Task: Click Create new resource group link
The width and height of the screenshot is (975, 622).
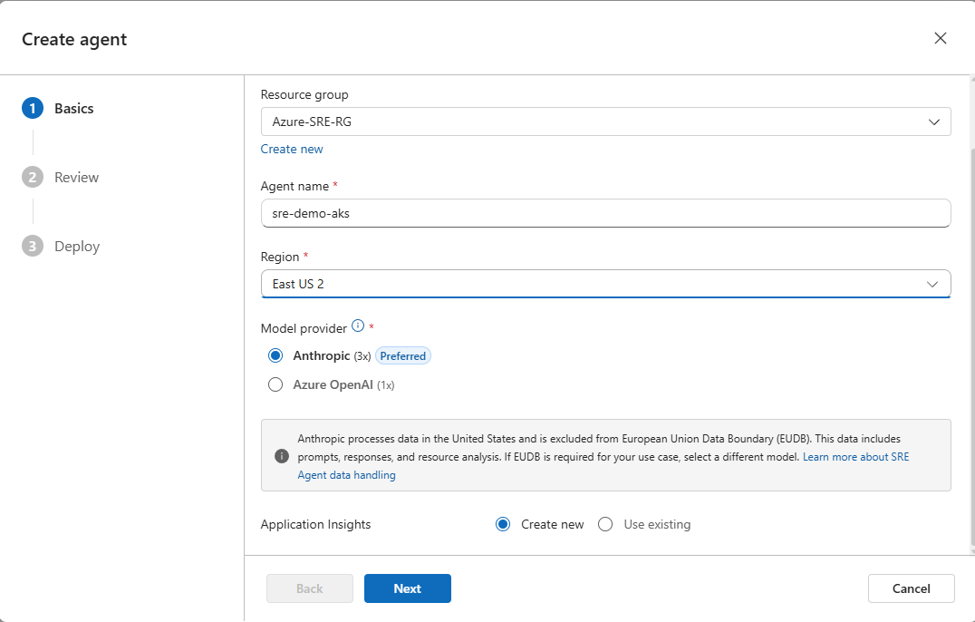Action: [x=292, y=149]
